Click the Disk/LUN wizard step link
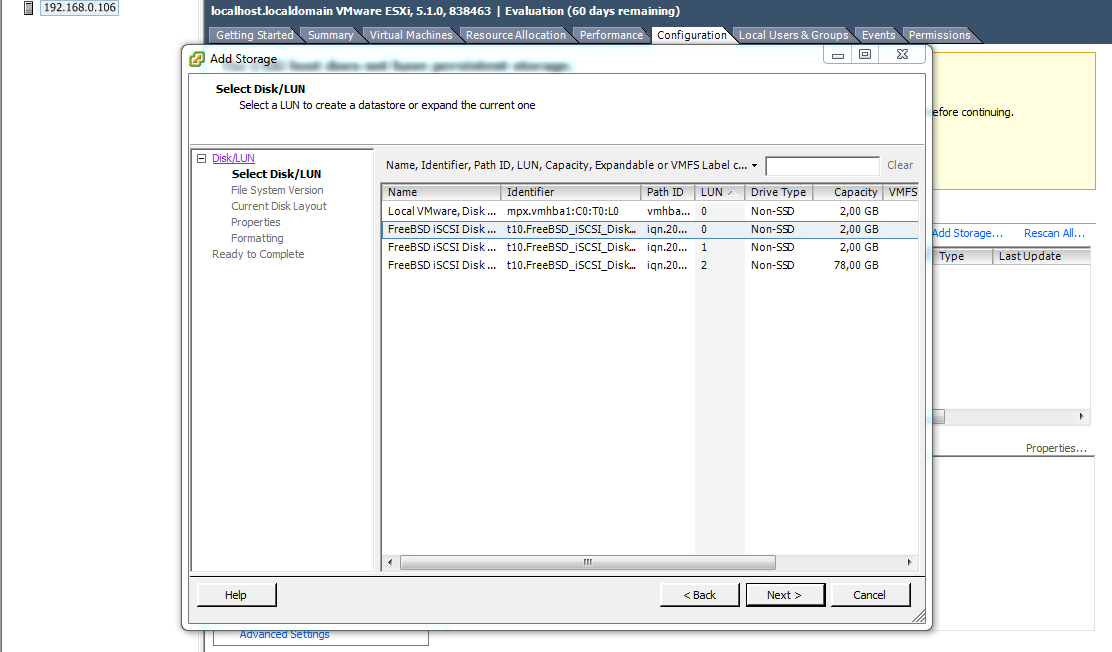Screen dimensions: 1112x652 [233, 158]
